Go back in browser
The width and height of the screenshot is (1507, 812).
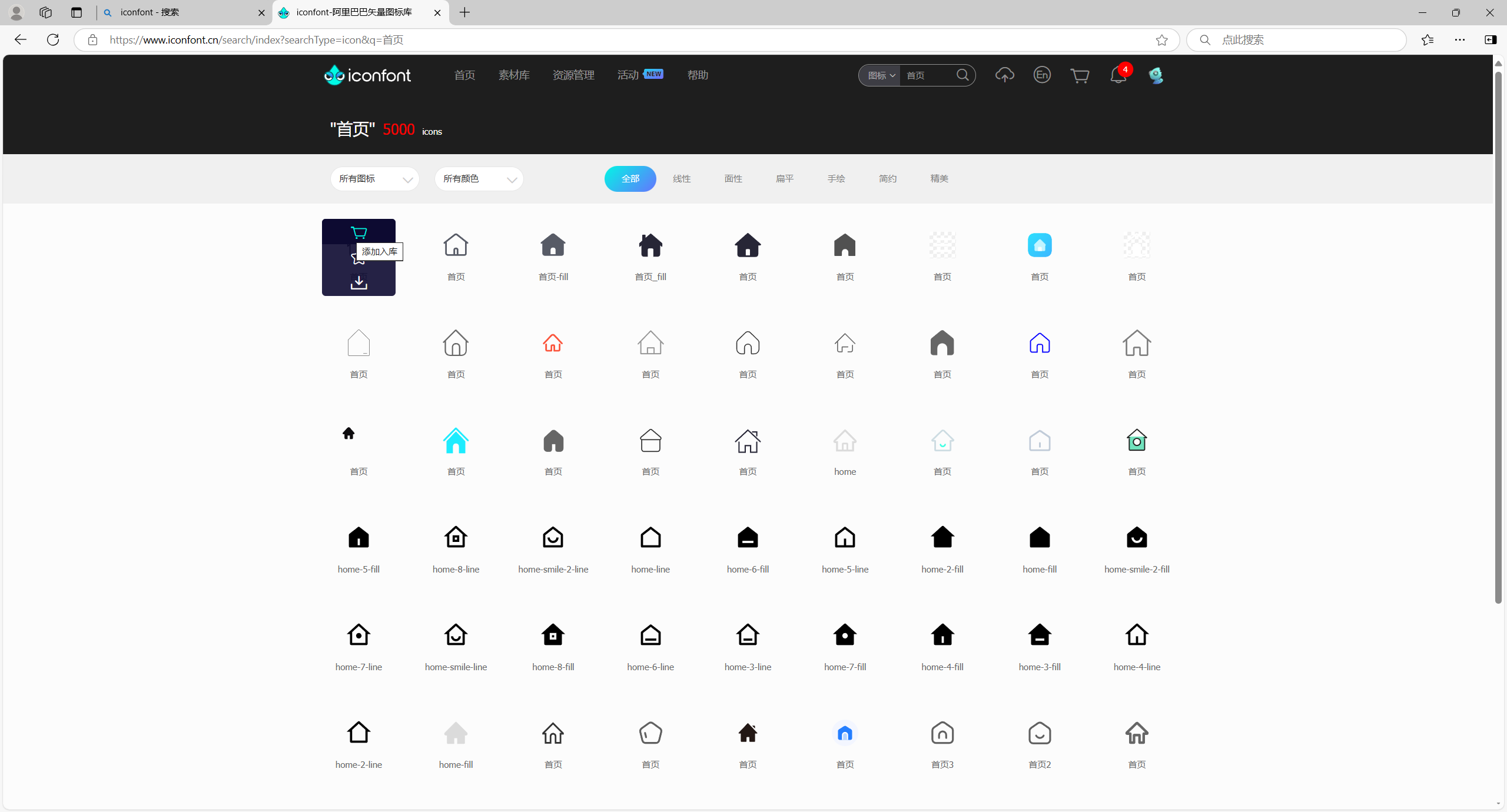(21, 39)
